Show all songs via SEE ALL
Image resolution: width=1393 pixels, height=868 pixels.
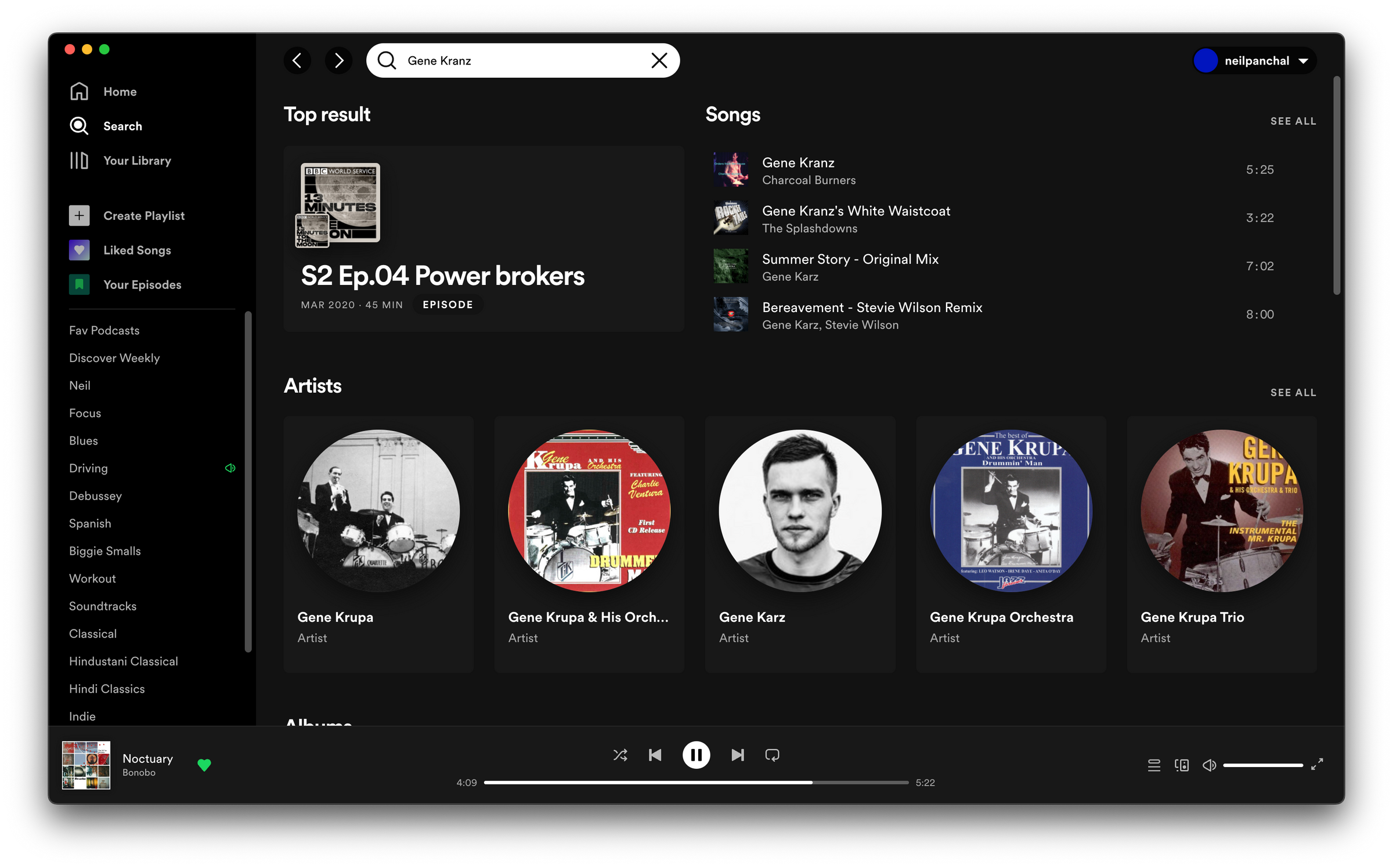click(1294, 121)
